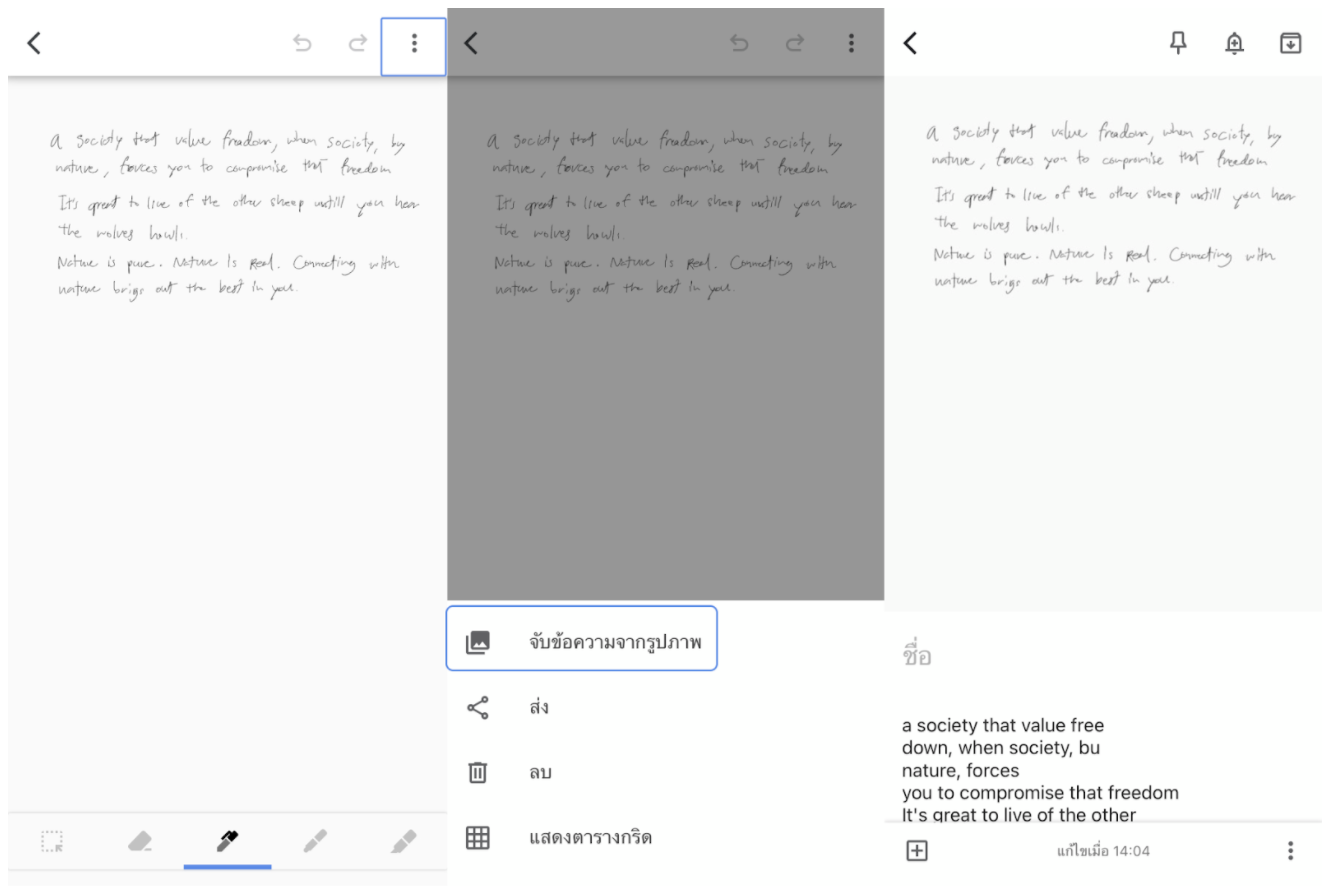Pick the eraser tool in drawing toolbar
1332x890 pixels.
coord(140,842)
